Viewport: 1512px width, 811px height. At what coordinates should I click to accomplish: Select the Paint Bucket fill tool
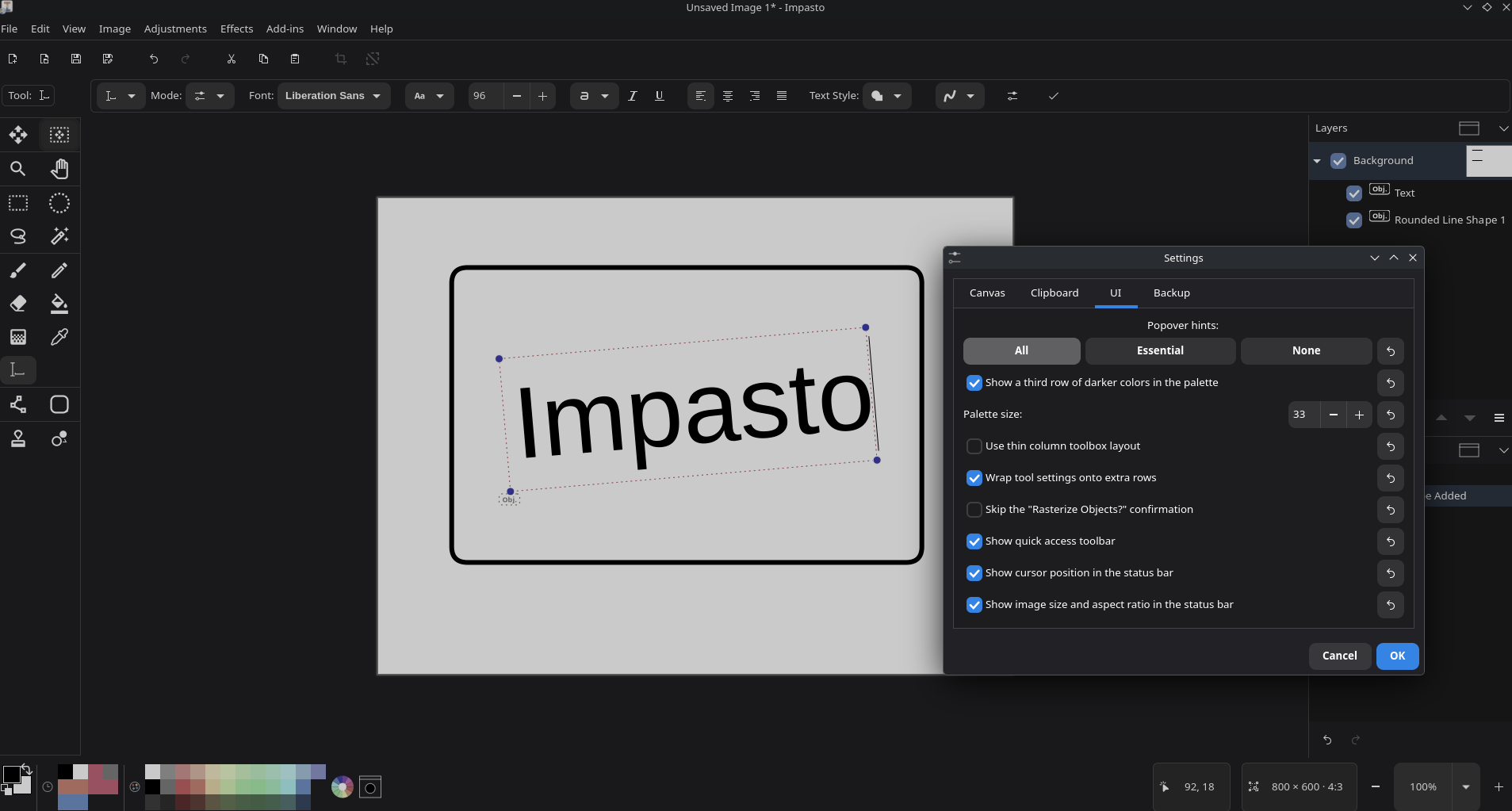coord(59,304)
